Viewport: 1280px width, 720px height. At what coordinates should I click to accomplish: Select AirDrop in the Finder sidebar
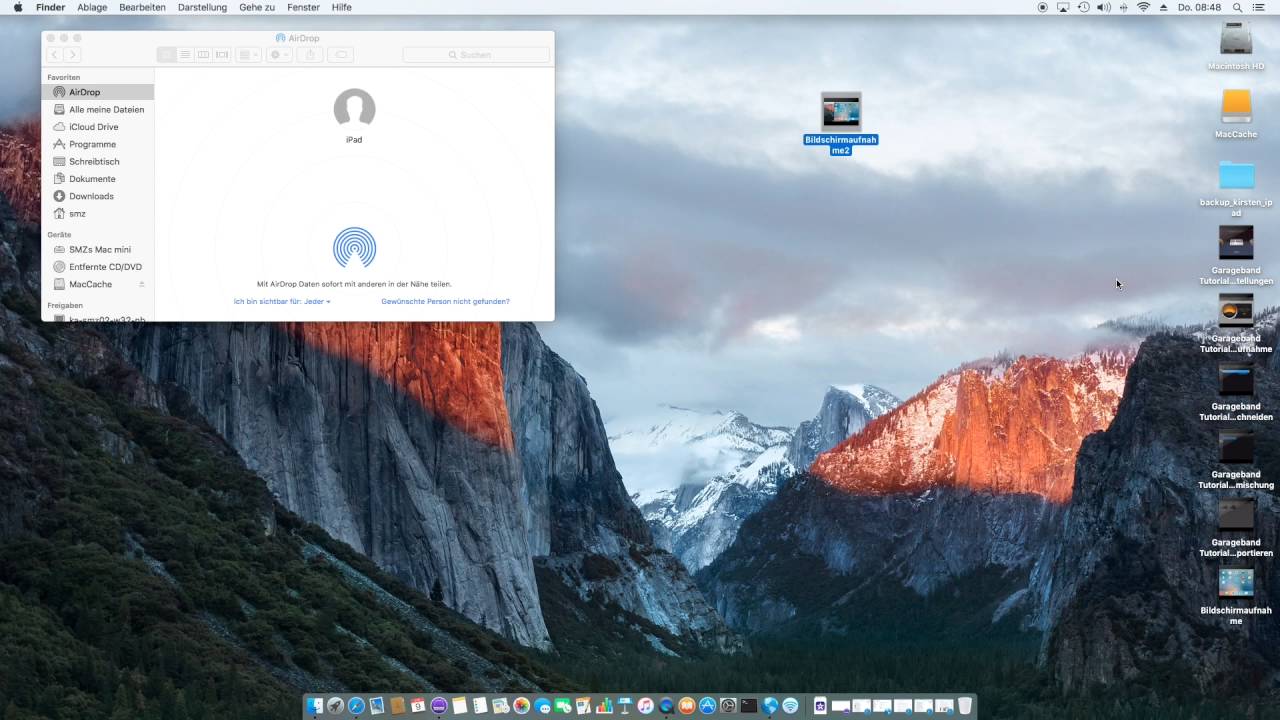pyautogui.click(x=98, y=92)
